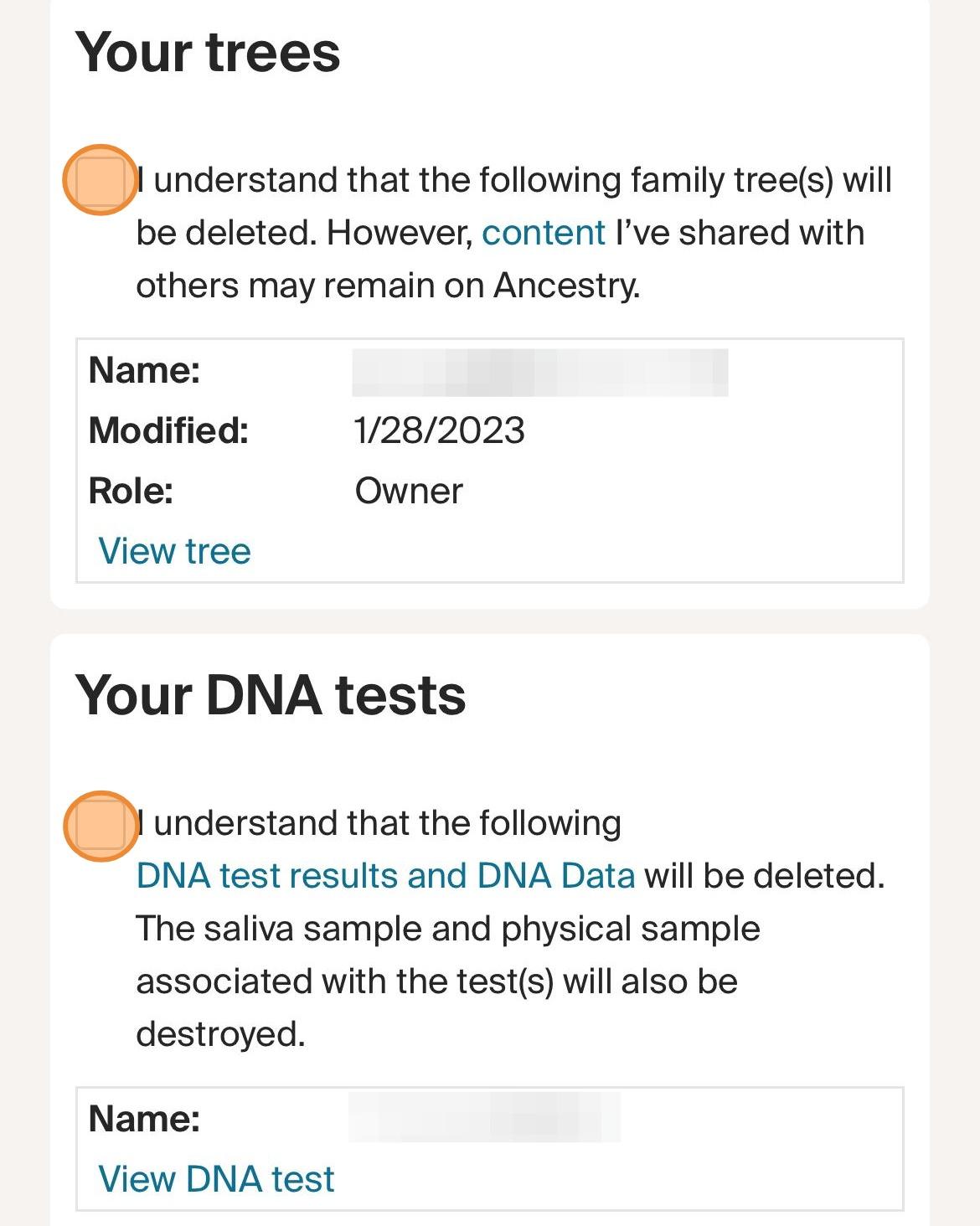Open "DNA test results and DNA Data" link
This screenshot has height=1226, width=980.
point(385,876)
